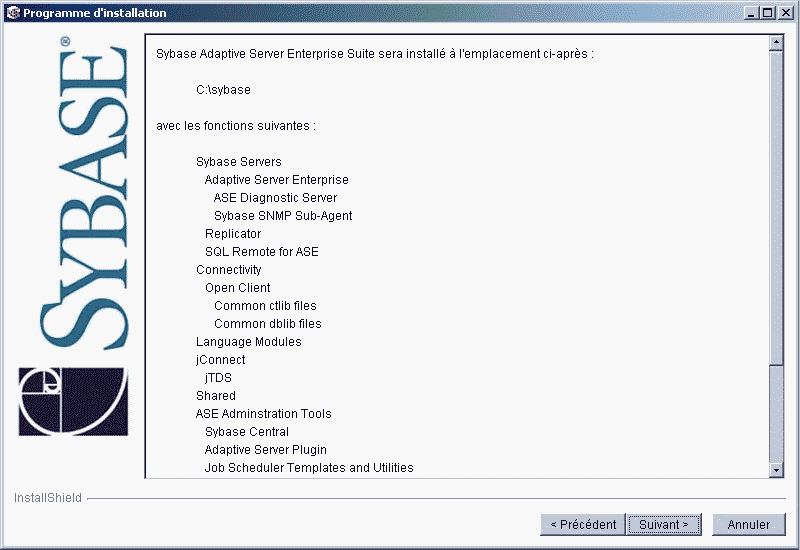Select the Adaptive Server Enterprise line
The image size is (800, 550).
[x=276, y=180]
